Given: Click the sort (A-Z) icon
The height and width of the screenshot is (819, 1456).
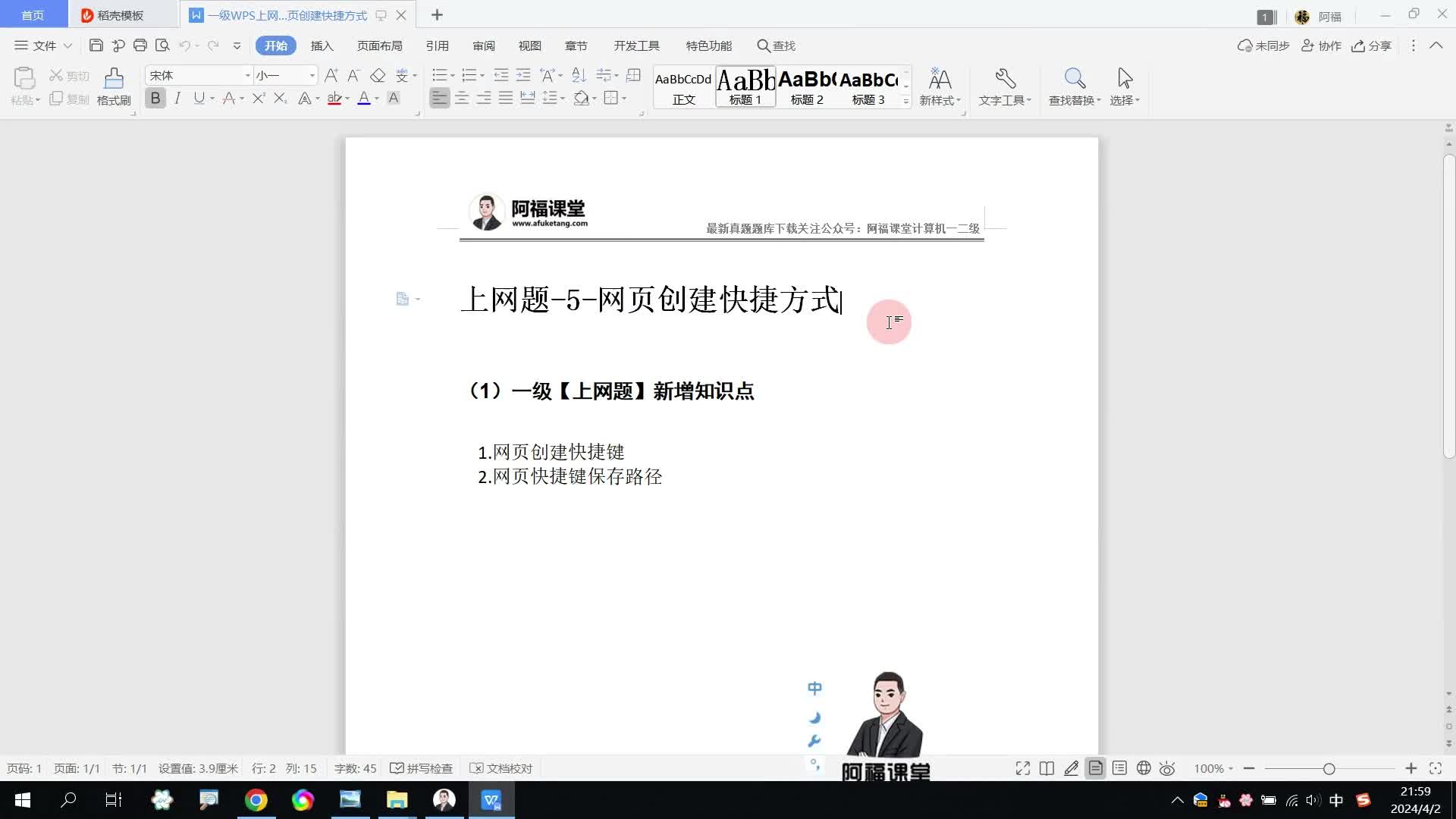Looking at the screenshot, I should [x=579, y=75].
